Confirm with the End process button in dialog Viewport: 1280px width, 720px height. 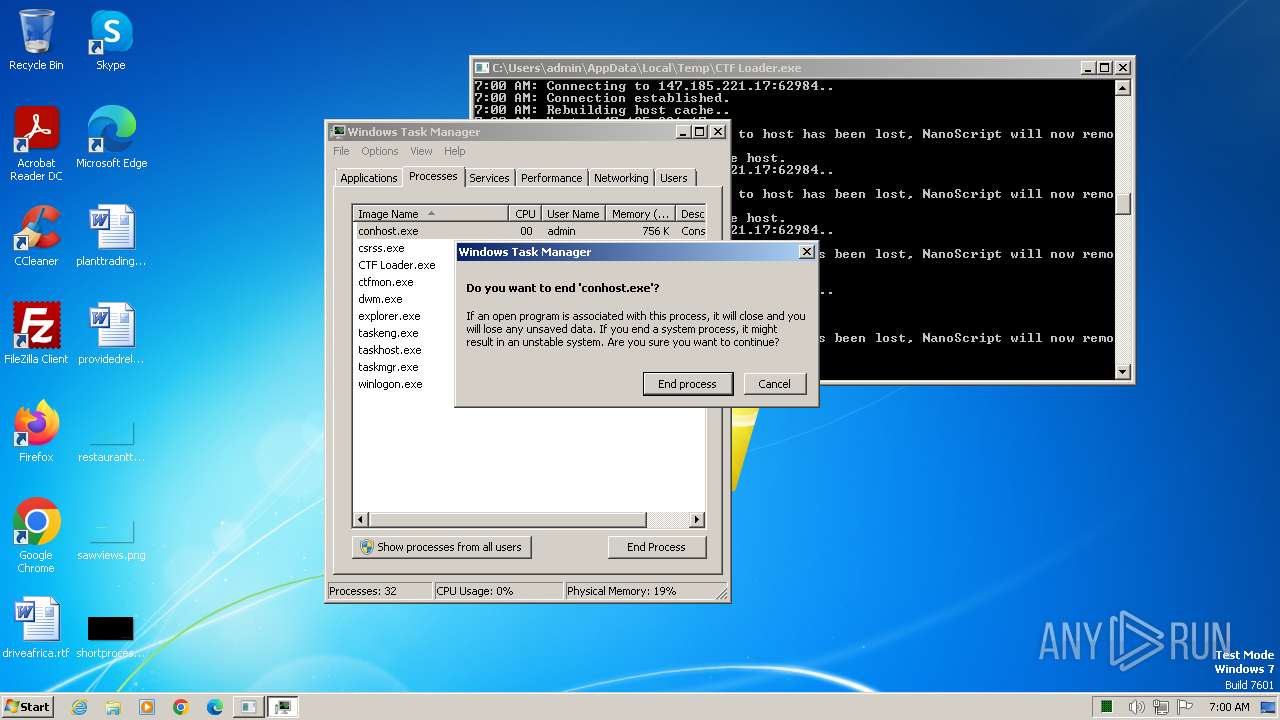[687, 384]
